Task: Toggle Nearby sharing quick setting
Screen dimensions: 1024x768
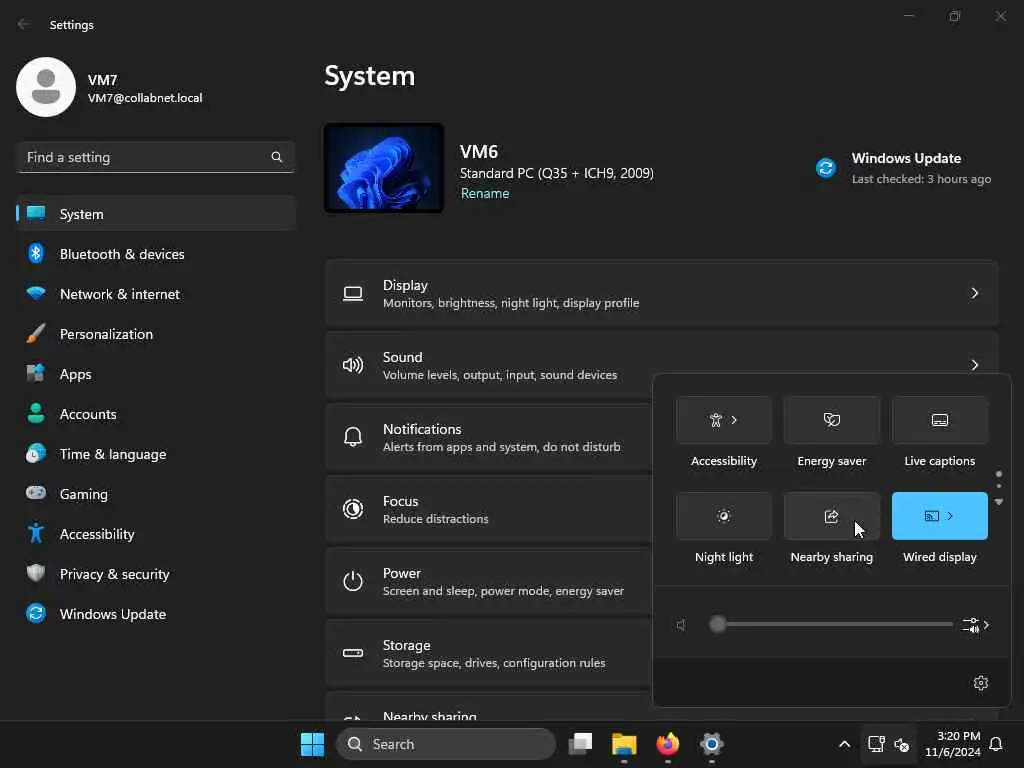Action: (x=831, y=516)
